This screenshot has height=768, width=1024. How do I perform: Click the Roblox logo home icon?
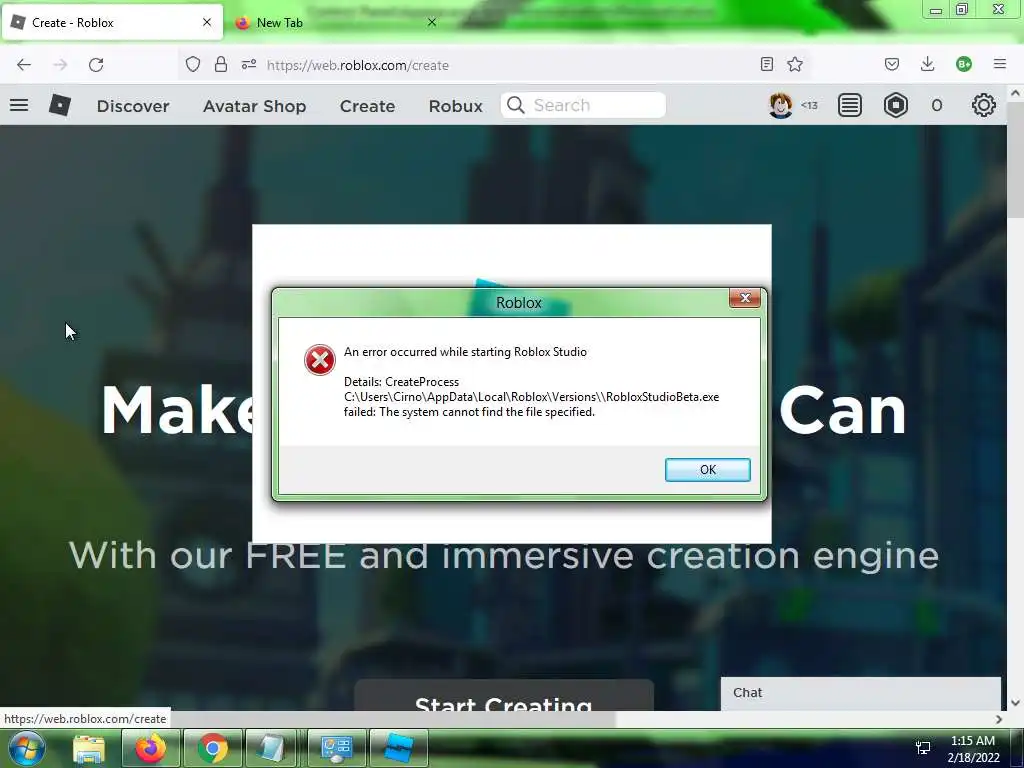[x=59, y=105]
